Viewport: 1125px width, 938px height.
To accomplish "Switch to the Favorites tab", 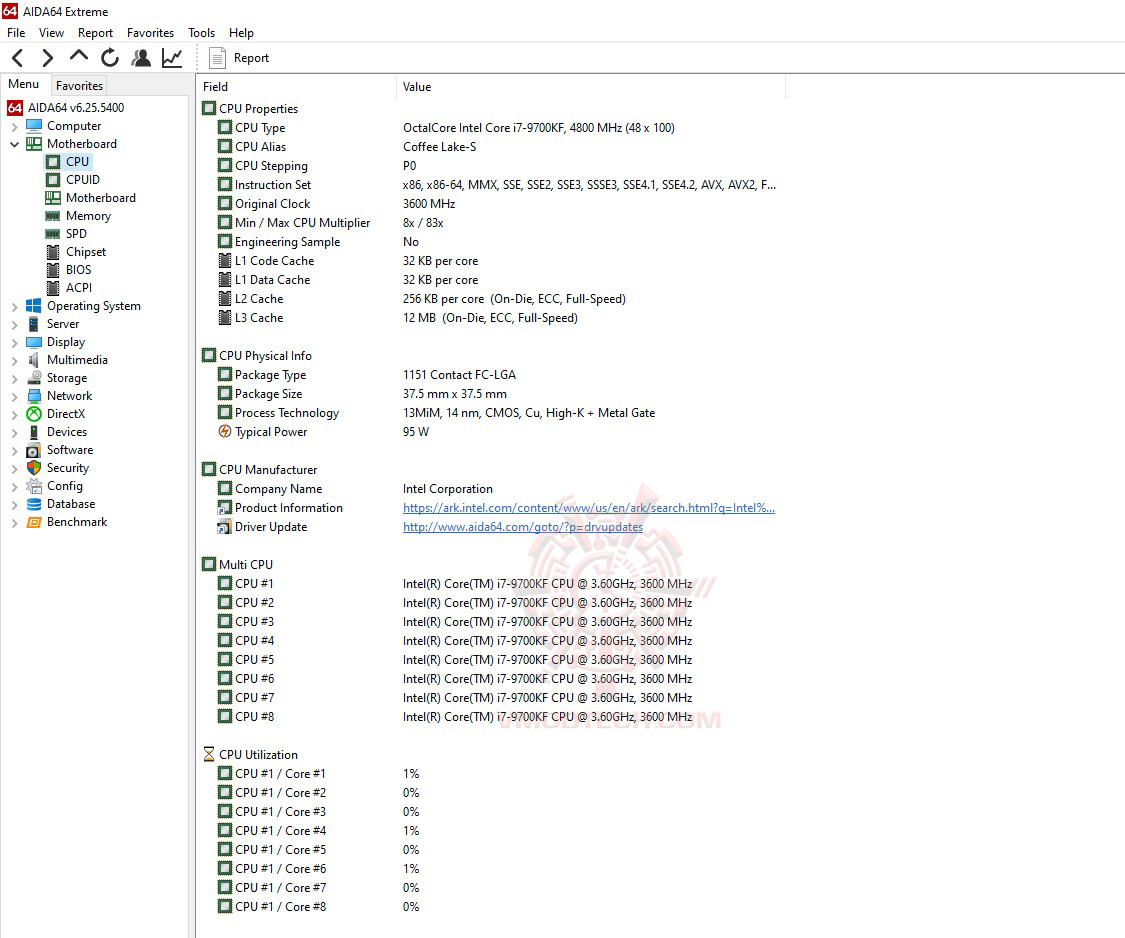I will pos(79,85).
